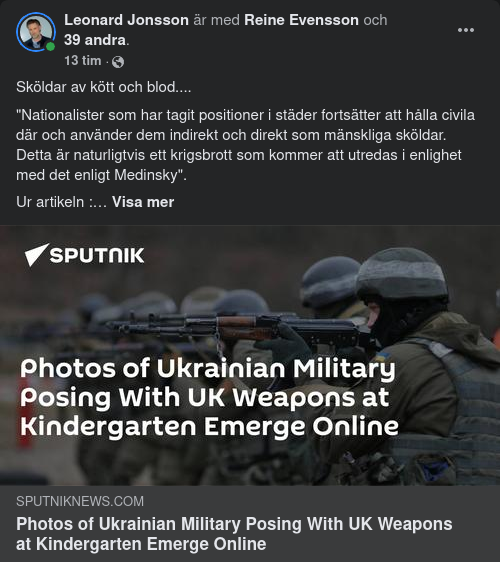Expand the post with Visa mer

(143, 202)
